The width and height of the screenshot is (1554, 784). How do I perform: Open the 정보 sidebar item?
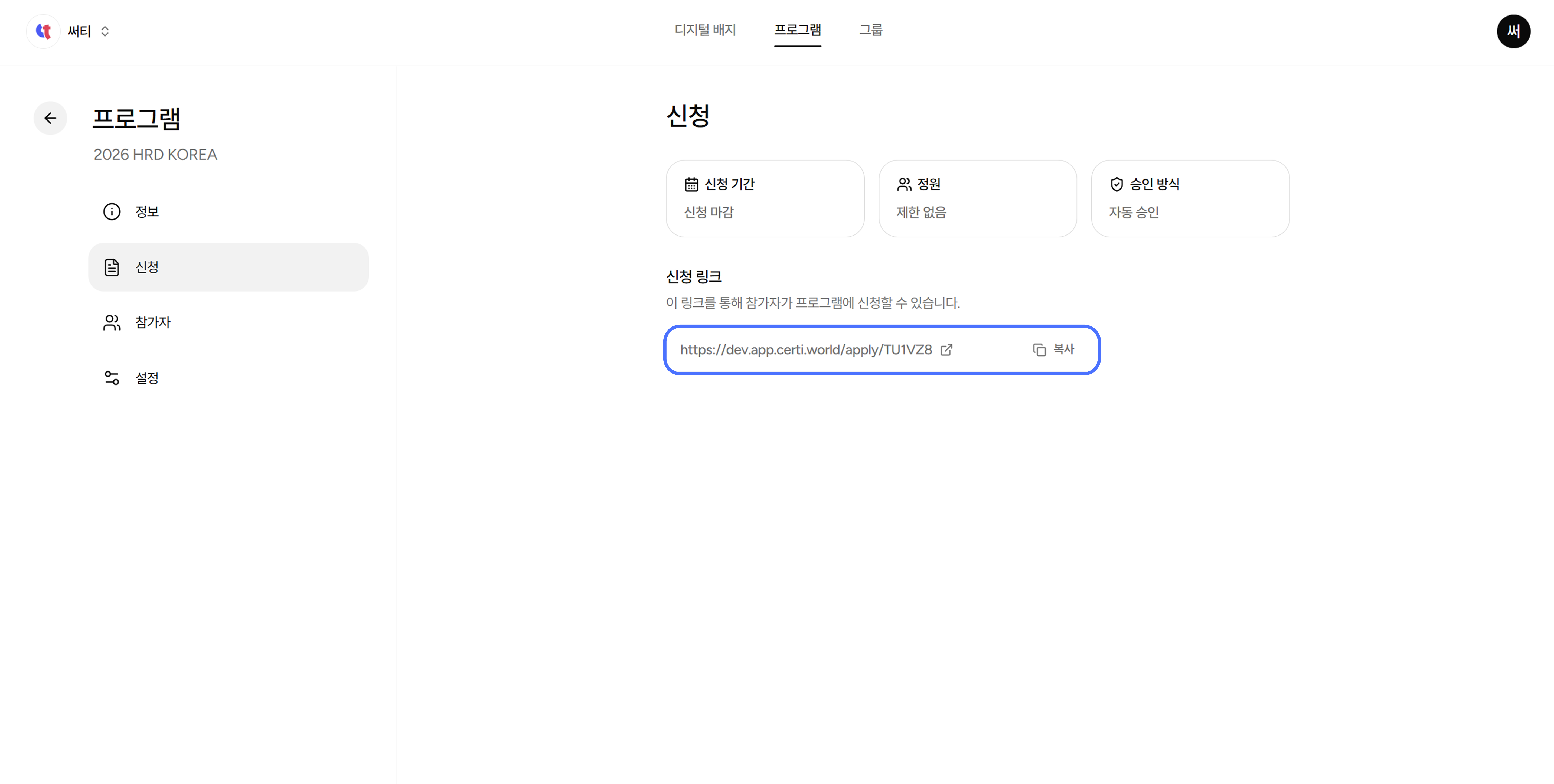tap(229, 212)
